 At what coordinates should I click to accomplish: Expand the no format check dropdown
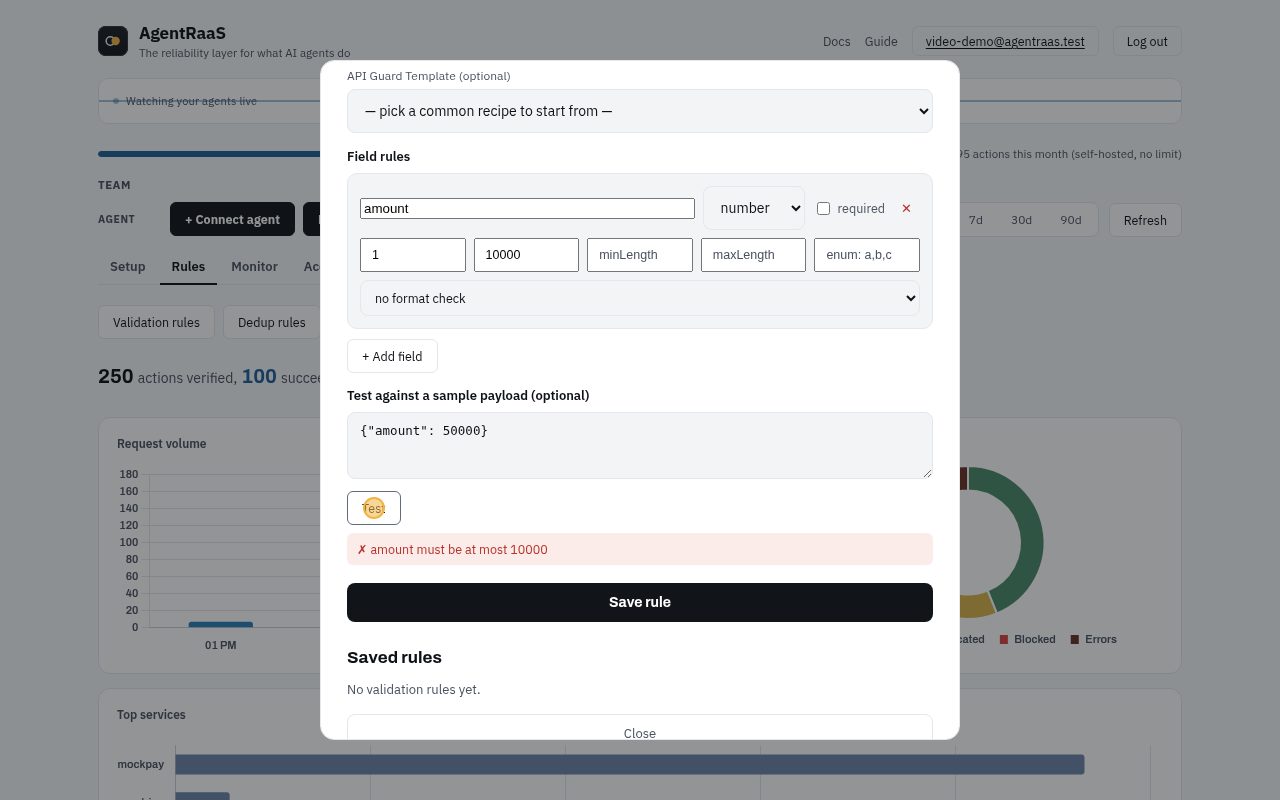[640, 298]
